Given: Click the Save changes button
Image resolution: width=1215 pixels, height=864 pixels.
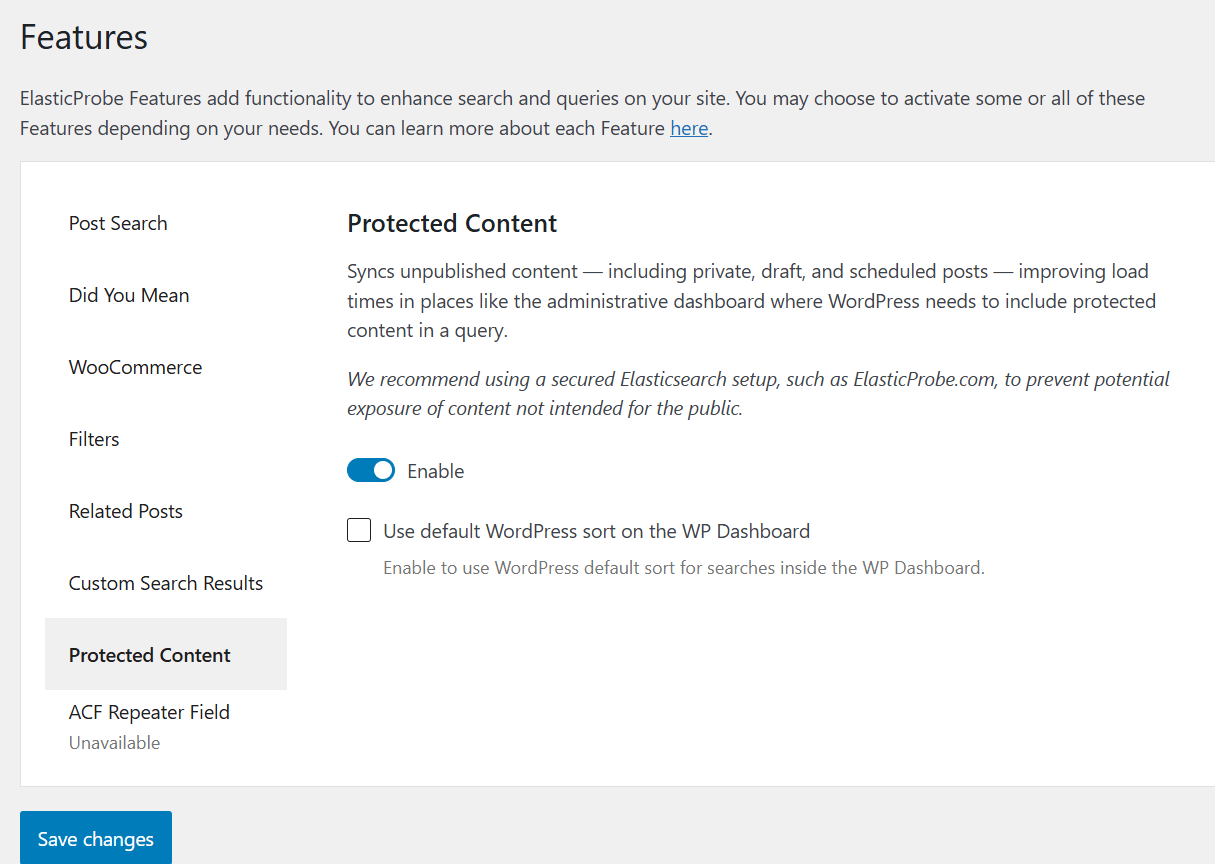Looking at the screenshot, I should click(x=95, y=839).
